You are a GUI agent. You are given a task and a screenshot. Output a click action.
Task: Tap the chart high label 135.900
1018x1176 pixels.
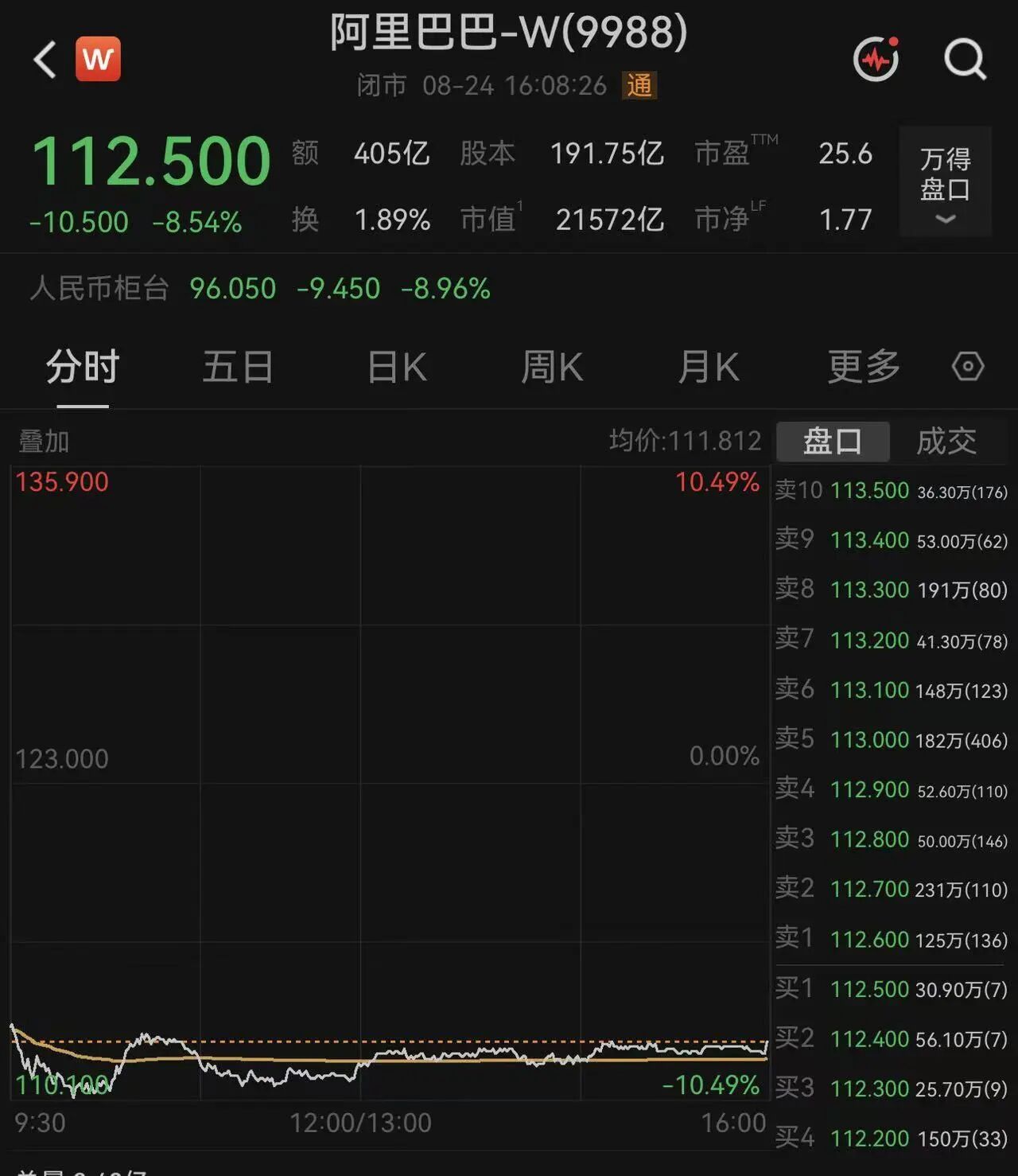(x=62, y=482)
